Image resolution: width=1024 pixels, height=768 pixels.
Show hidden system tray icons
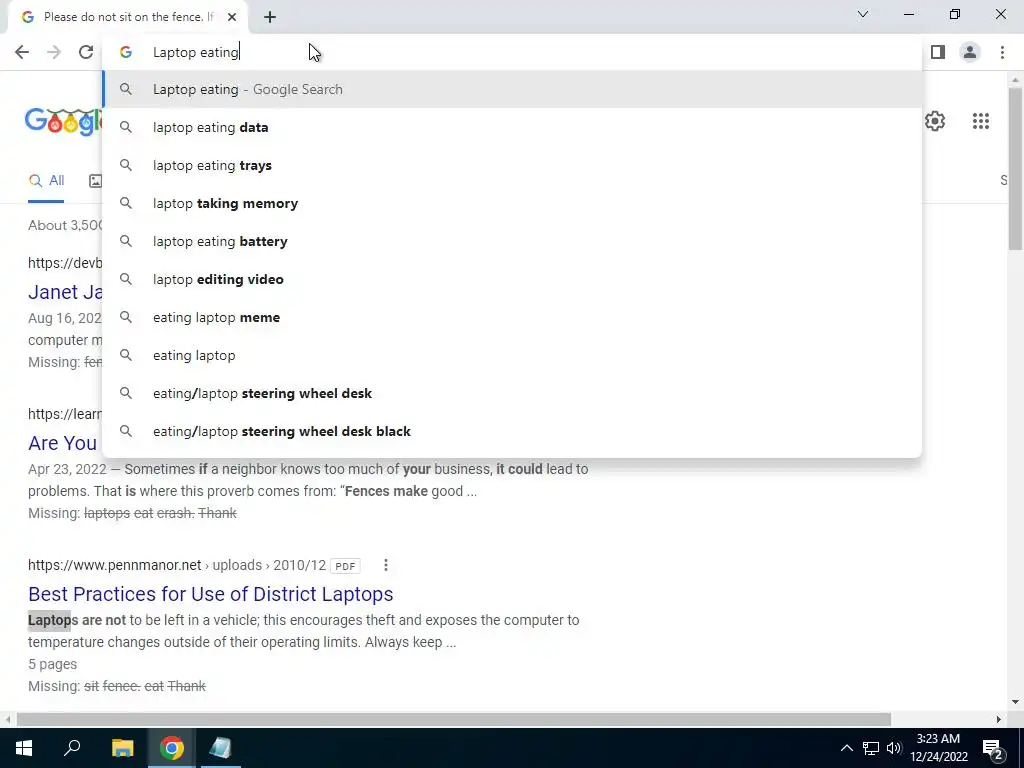click(x=846, y=748)
